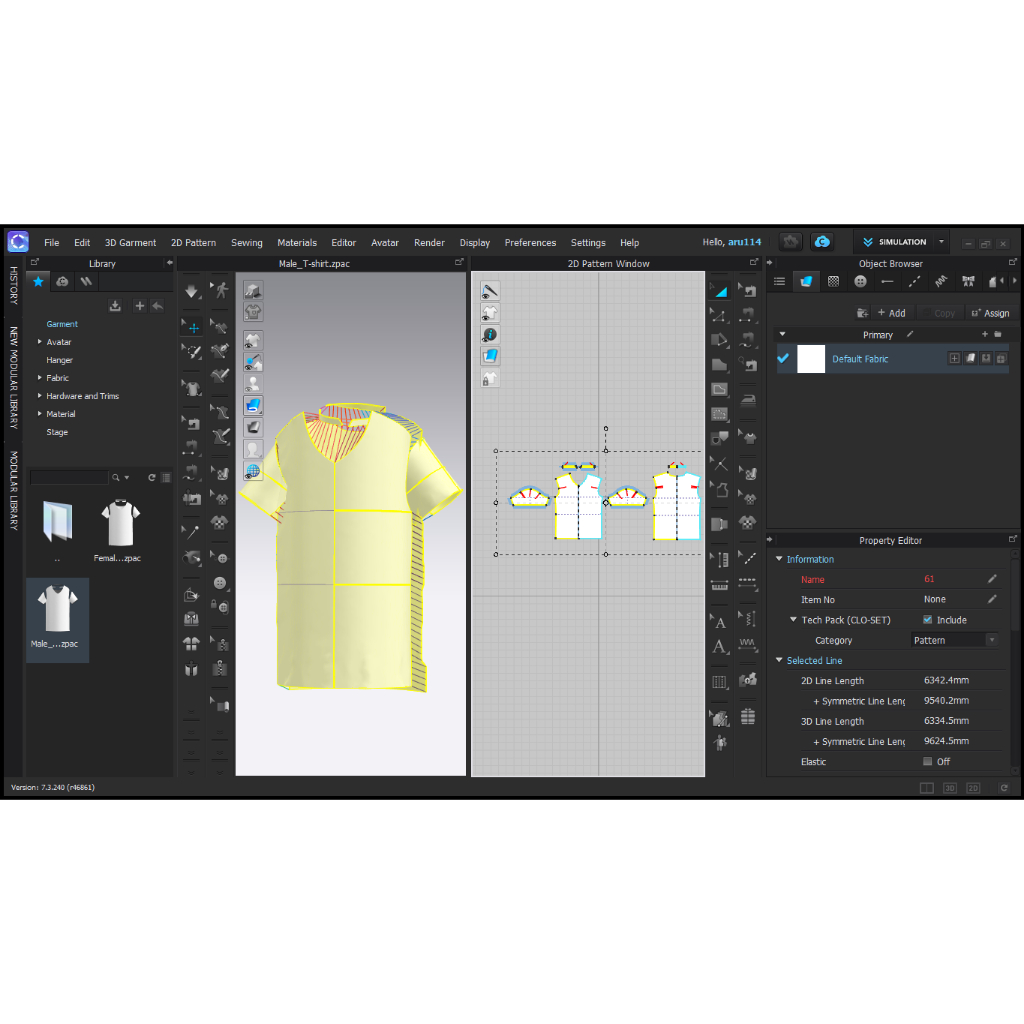The image size is (1024, 1024).
Task: Click the Assign button in Object Browser
Action: tap(991, 313)
